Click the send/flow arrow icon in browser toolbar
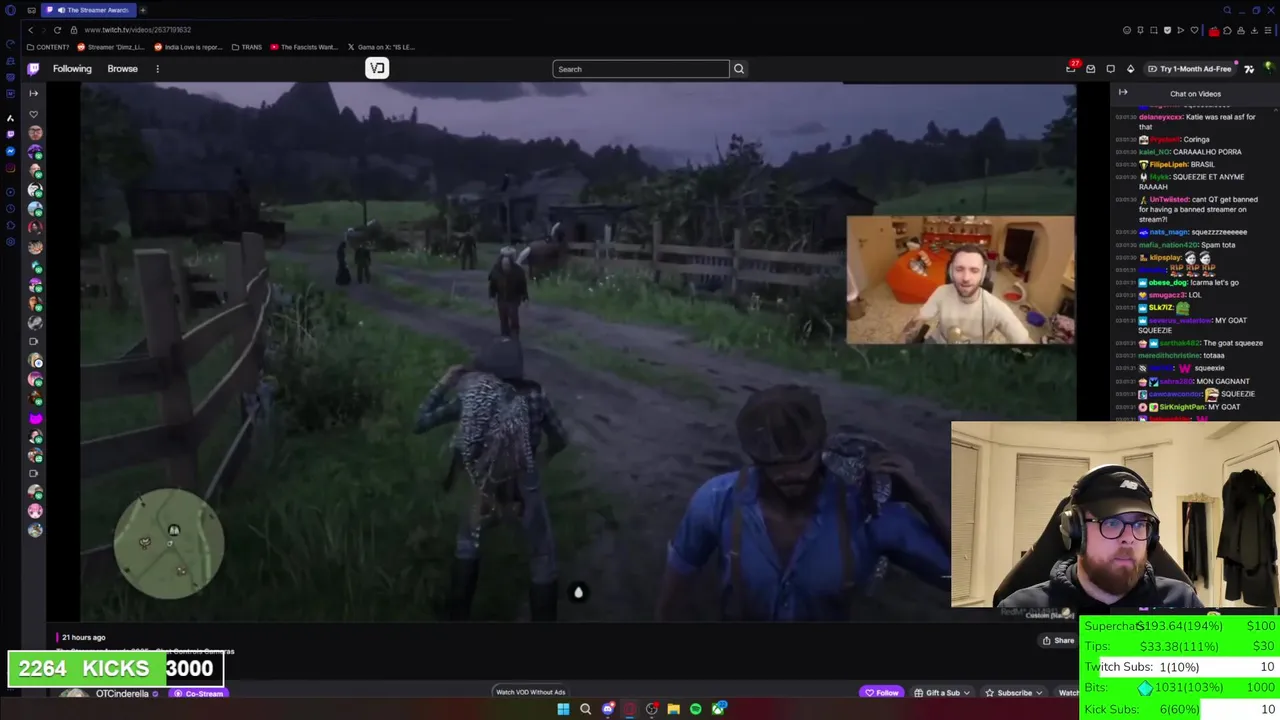The image size is (1280, 720). (x=1180, y=30)
